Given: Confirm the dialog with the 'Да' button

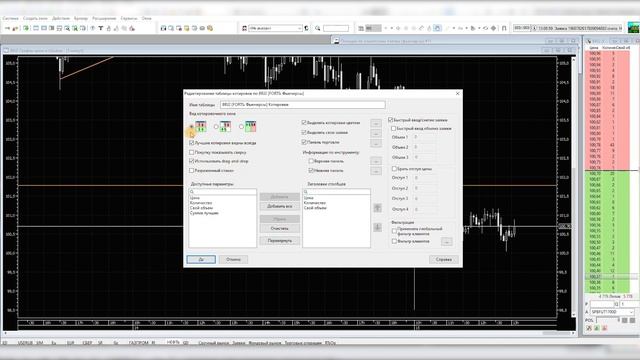Looking at the screenshot, I should pos(201,260).
